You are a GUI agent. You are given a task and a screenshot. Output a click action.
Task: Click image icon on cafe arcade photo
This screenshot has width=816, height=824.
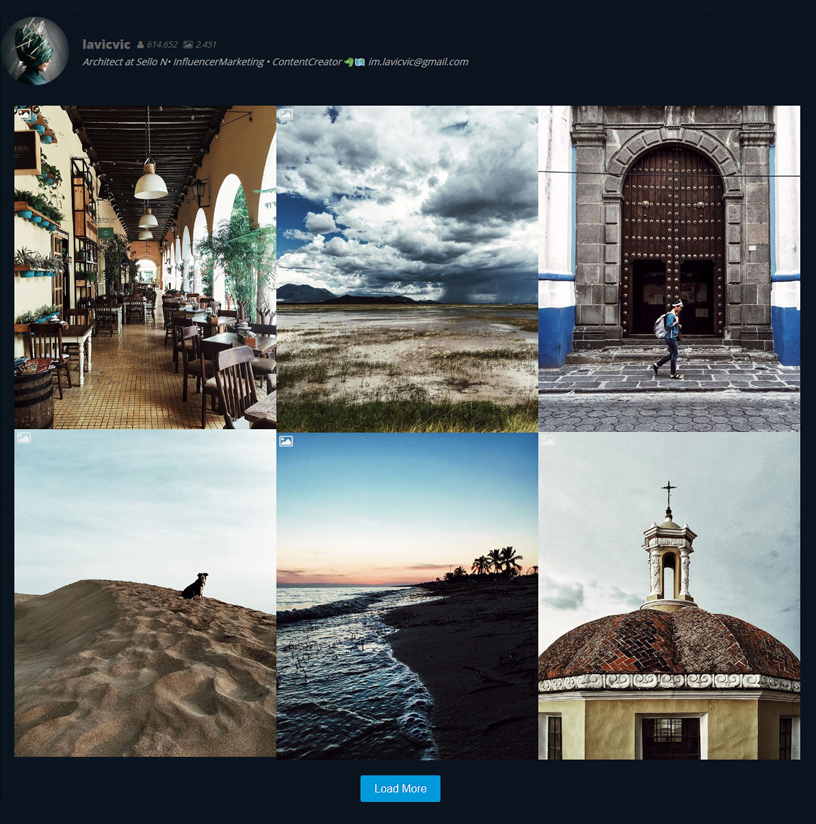pyautogui.click(x=24, y=112)
